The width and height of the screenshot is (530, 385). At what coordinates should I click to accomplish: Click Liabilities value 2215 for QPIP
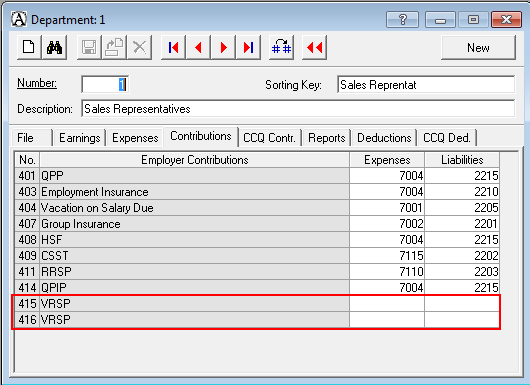(462, 287)
